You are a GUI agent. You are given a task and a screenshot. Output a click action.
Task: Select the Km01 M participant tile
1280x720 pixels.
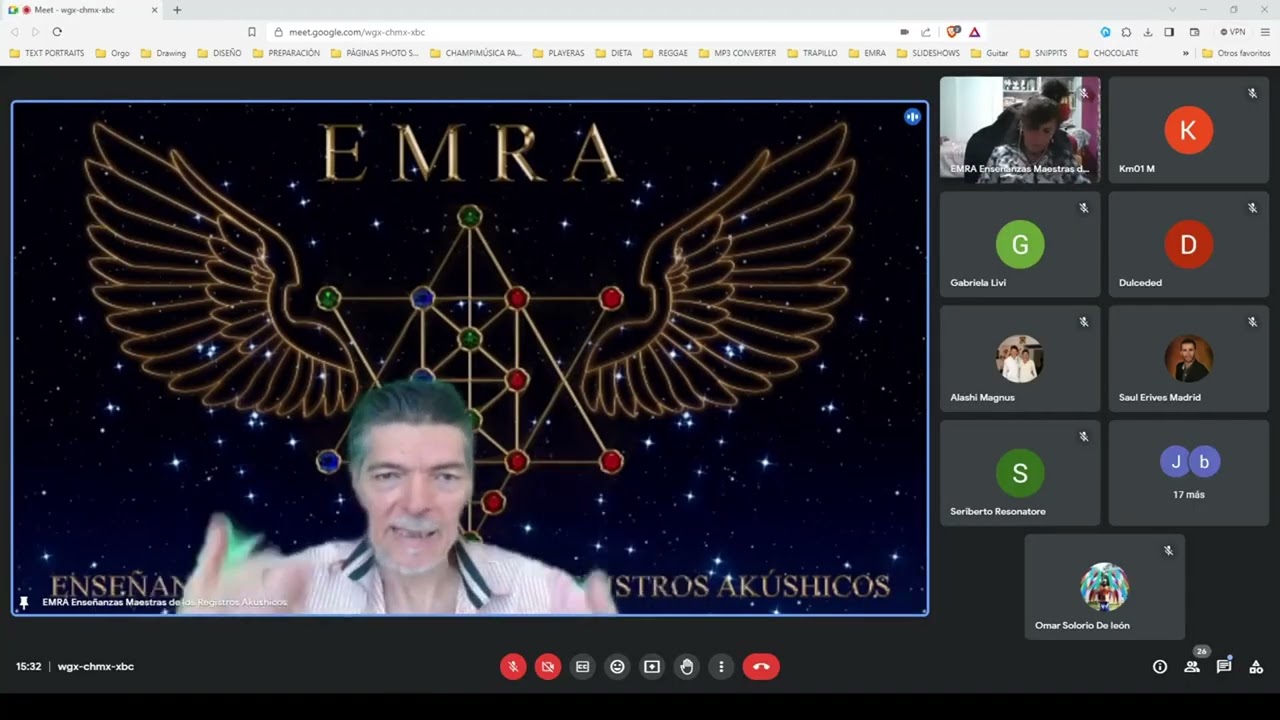click(x=1189, y=129)
